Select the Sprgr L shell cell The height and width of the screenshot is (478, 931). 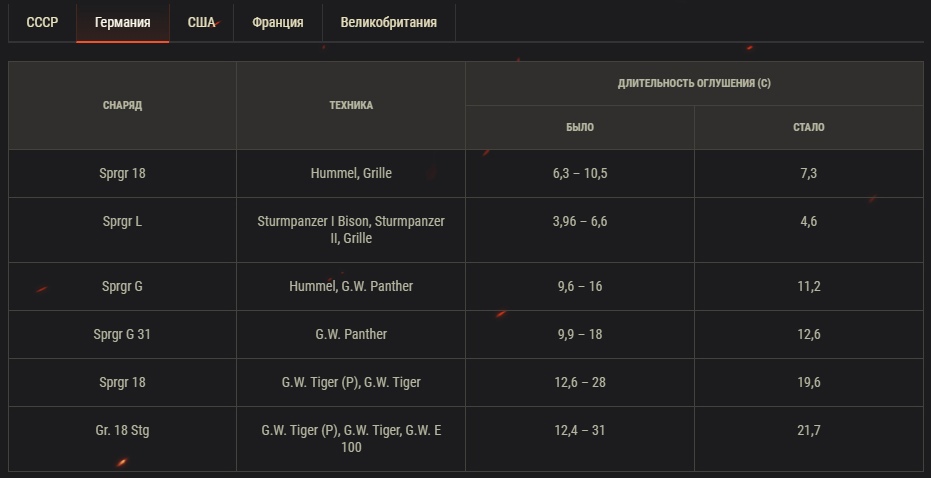pyautogui.click(x=122, y=221)
